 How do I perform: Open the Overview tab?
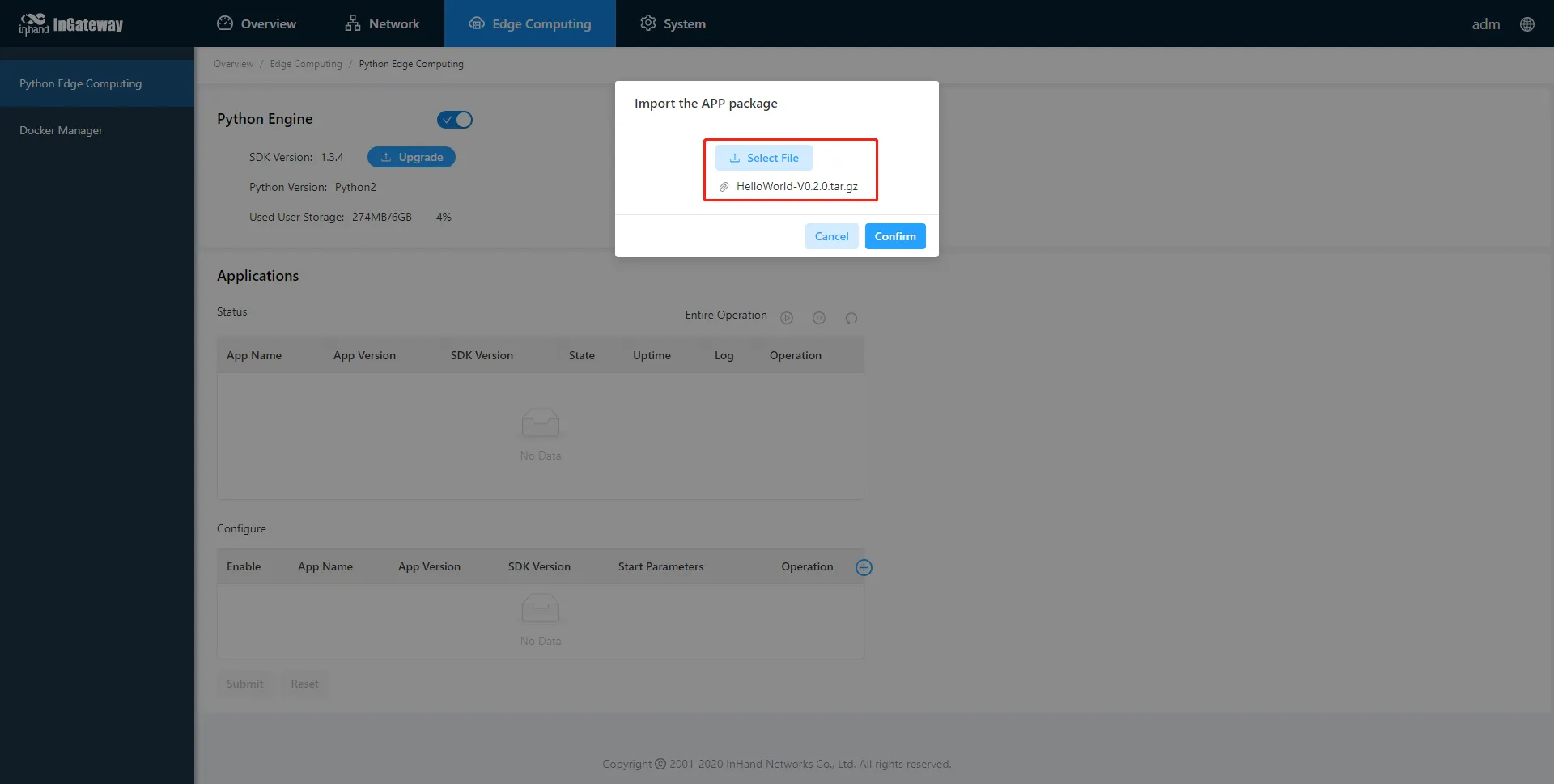(257, 23)
